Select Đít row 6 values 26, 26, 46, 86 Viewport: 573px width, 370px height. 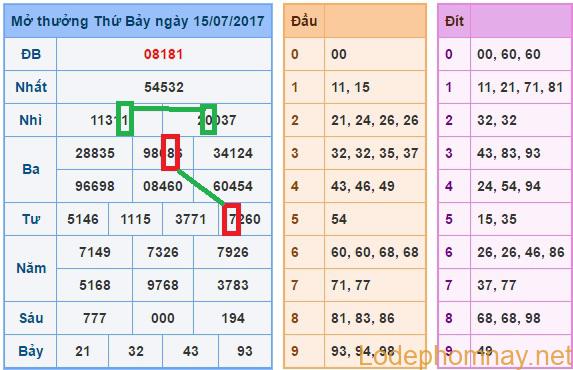[x=521, y=252]
